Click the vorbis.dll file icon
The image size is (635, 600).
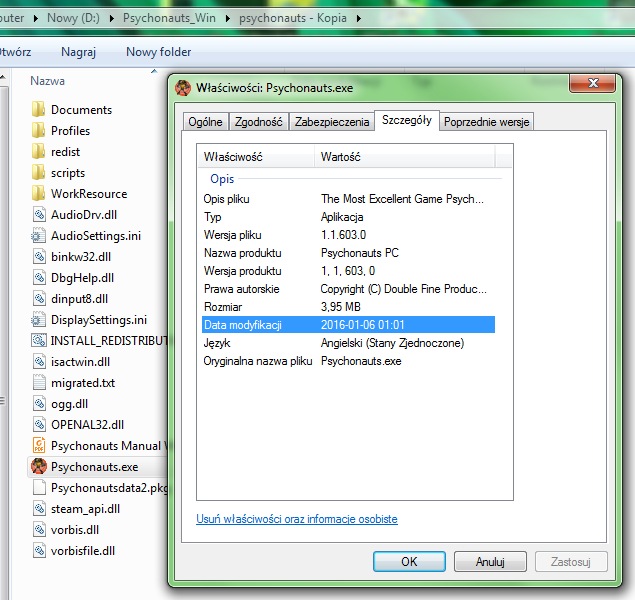click(x=39, y=530)
